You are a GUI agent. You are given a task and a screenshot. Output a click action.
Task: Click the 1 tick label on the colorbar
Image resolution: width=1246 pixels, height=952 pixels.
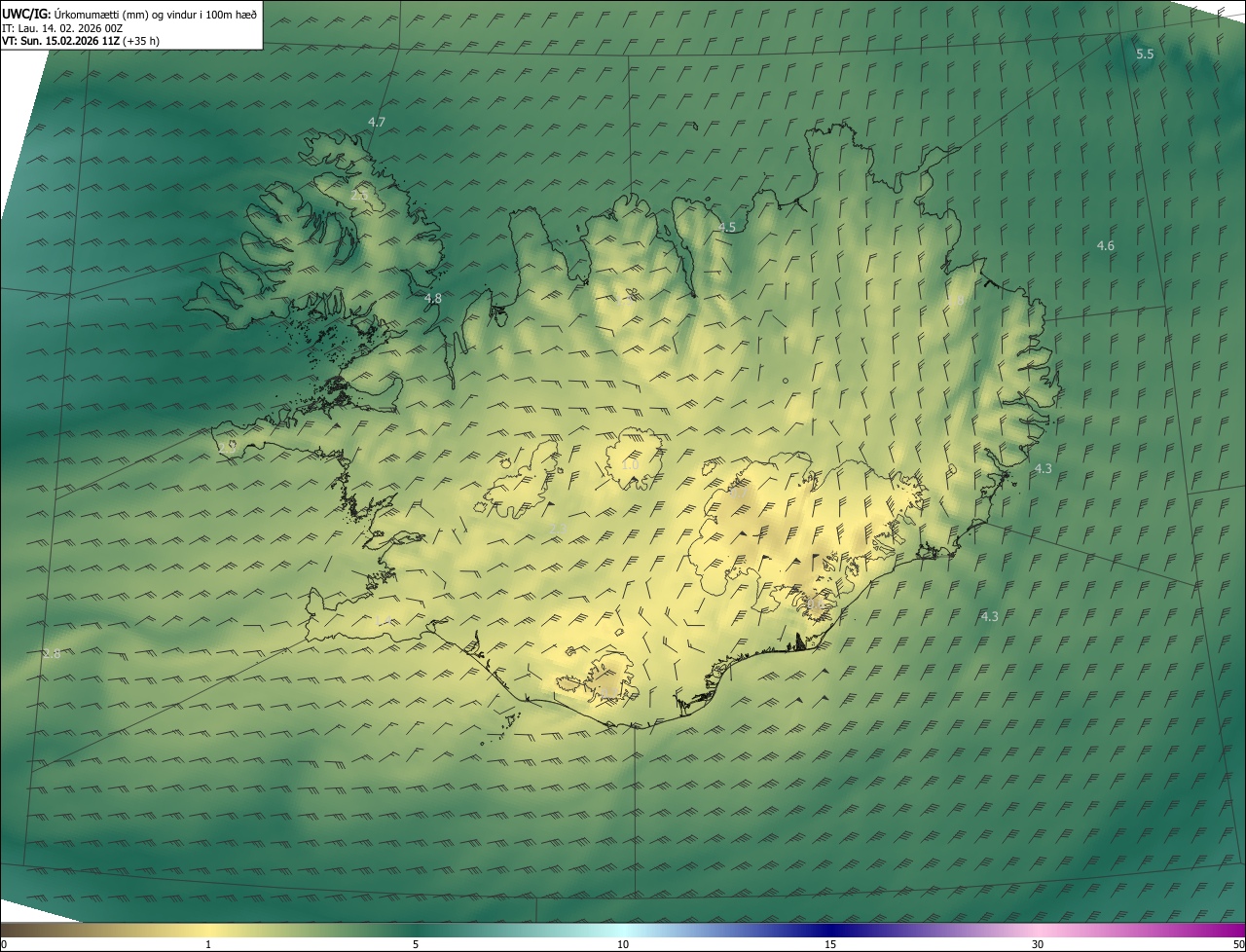coord(207,944)
